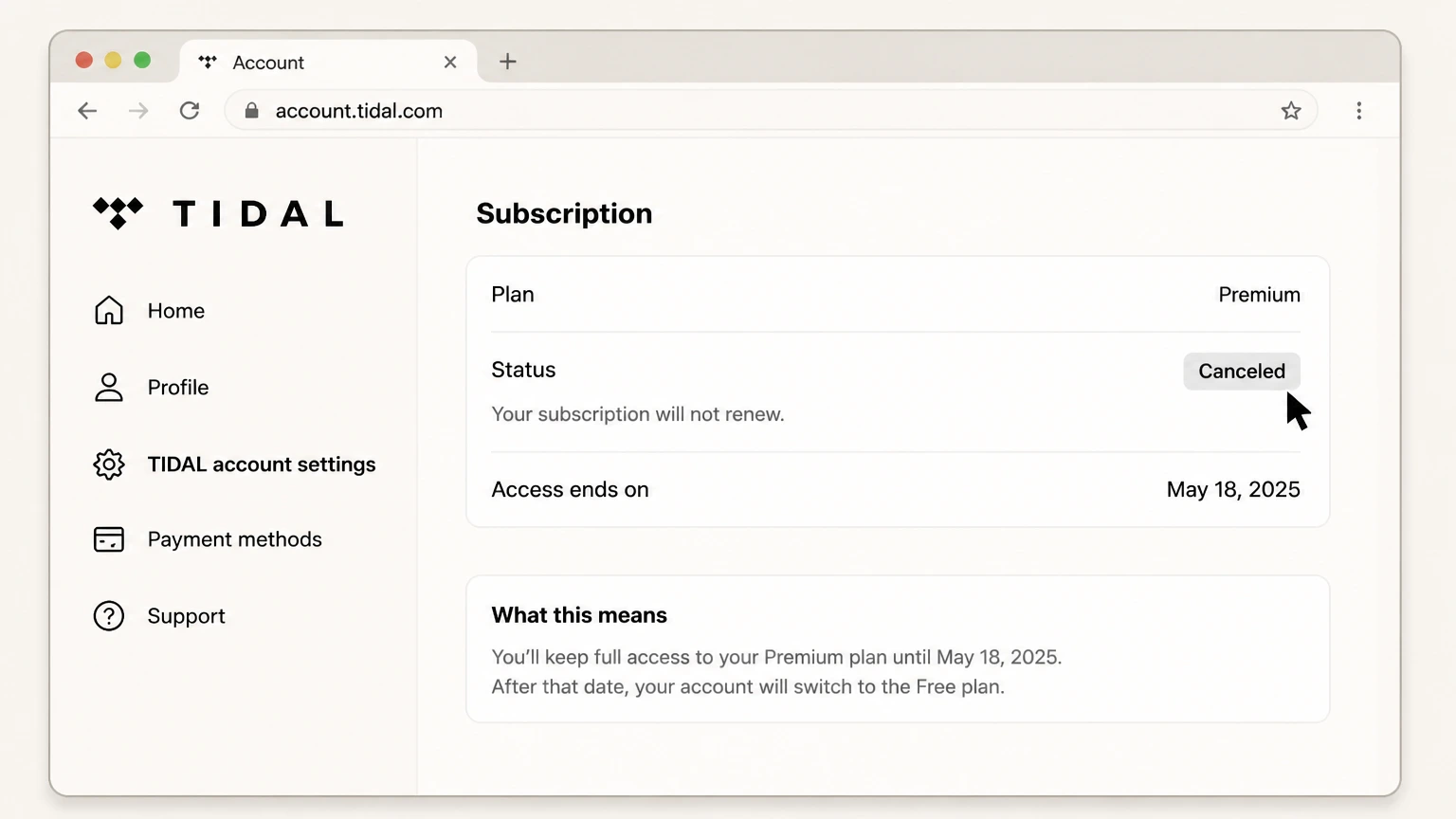Open a new browser tab
1456x819 pixels.
tap(508, 62)
